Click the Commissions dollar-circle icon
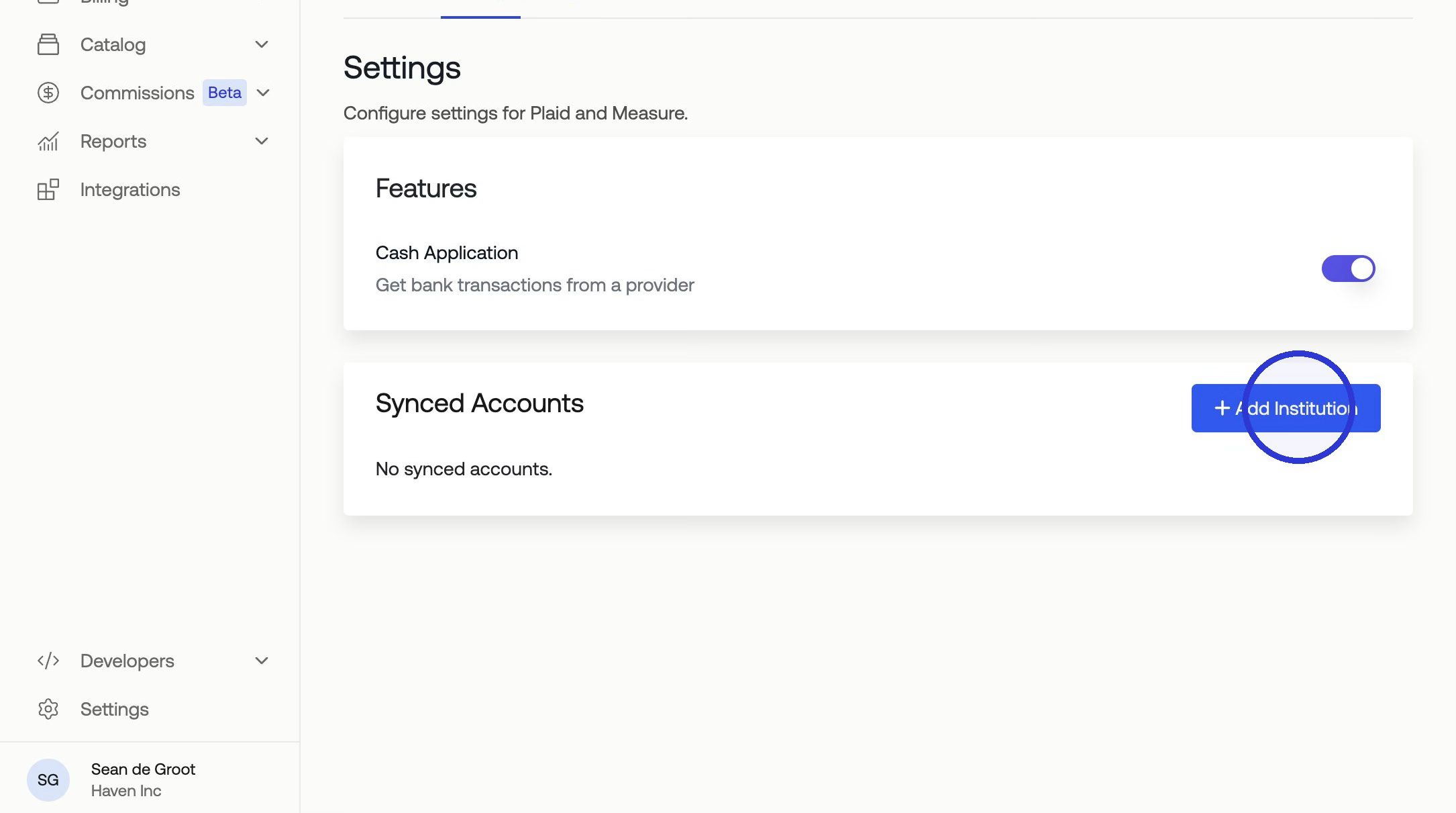 (48, 93)
